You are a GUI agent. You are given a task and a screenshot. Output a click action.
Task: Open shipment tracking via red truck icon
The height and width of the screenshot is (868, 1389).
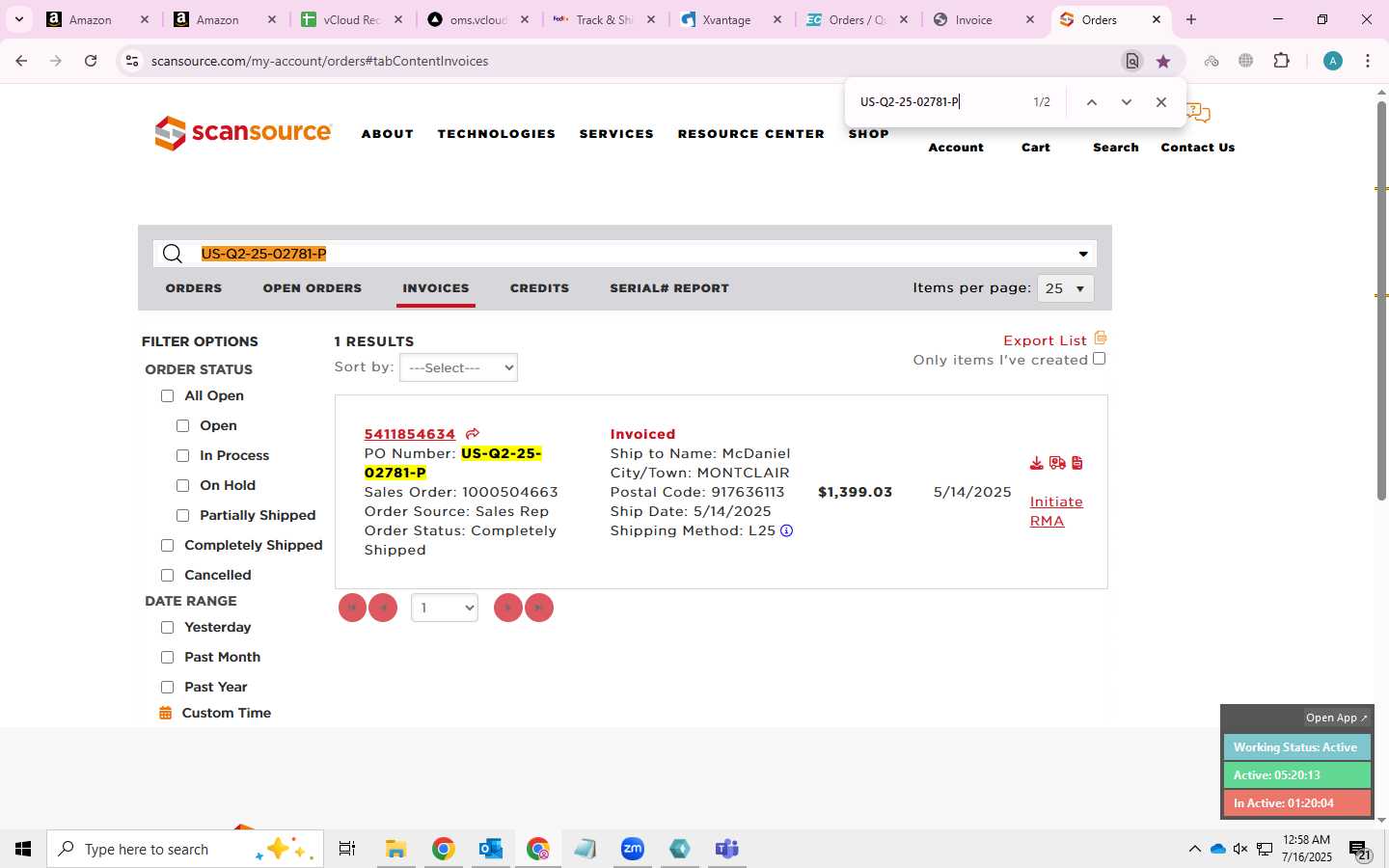coord(1057,464)
